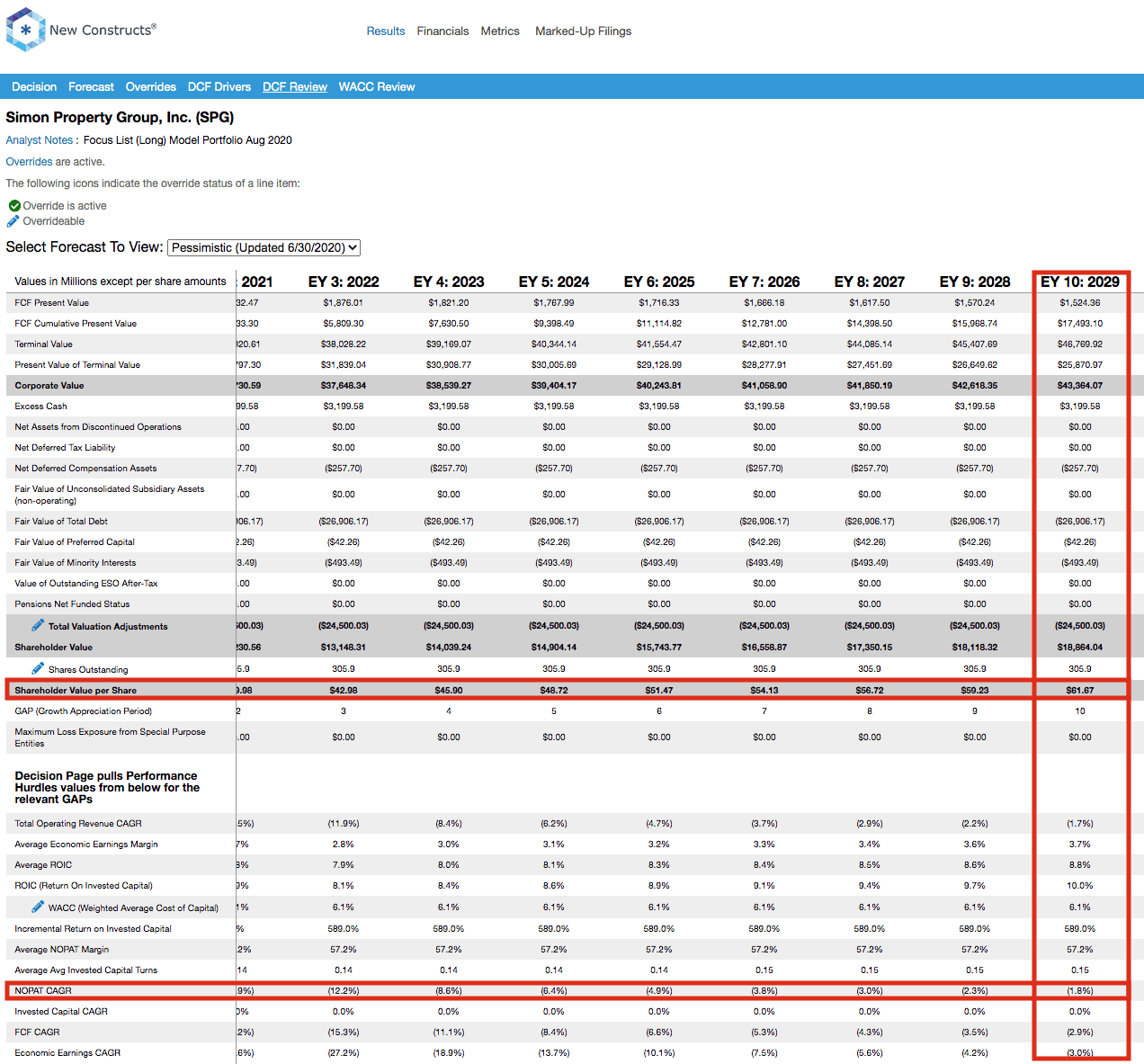Click the New Constructs brand name text
This screenshot has width=1144, height=1064.
coord(103,30)
